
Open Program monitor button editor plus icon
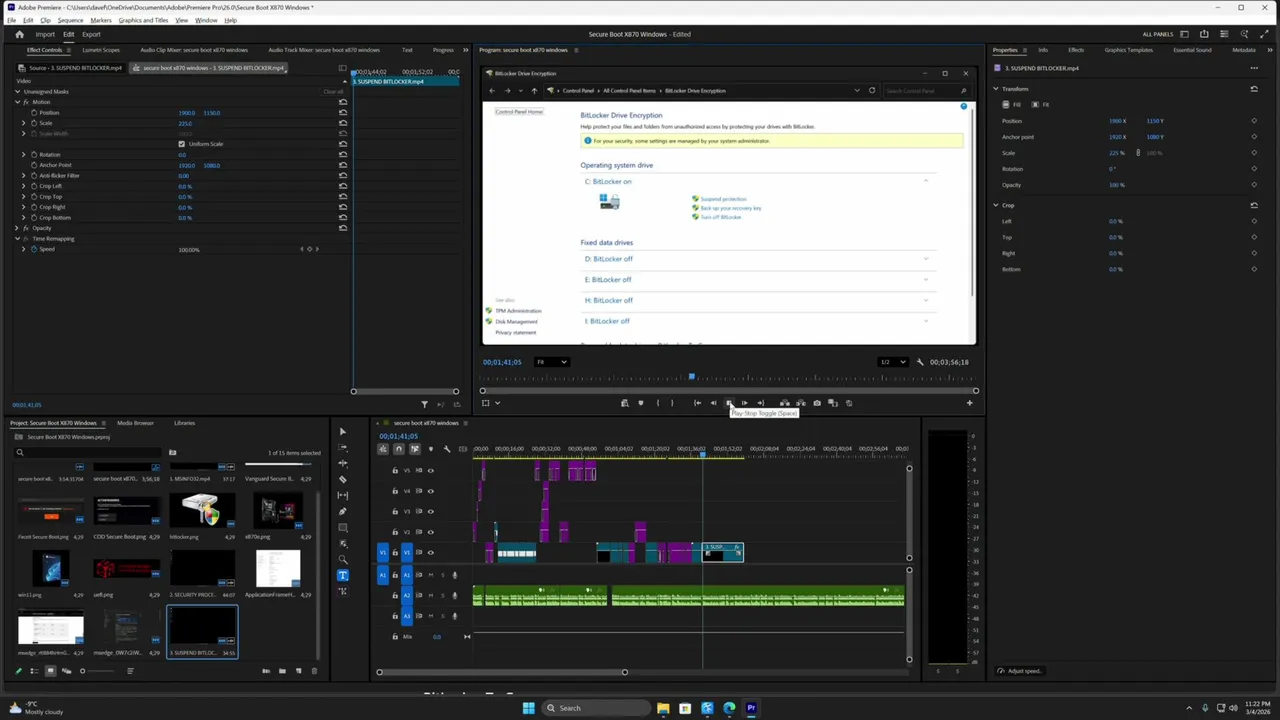tap(969, 403)
